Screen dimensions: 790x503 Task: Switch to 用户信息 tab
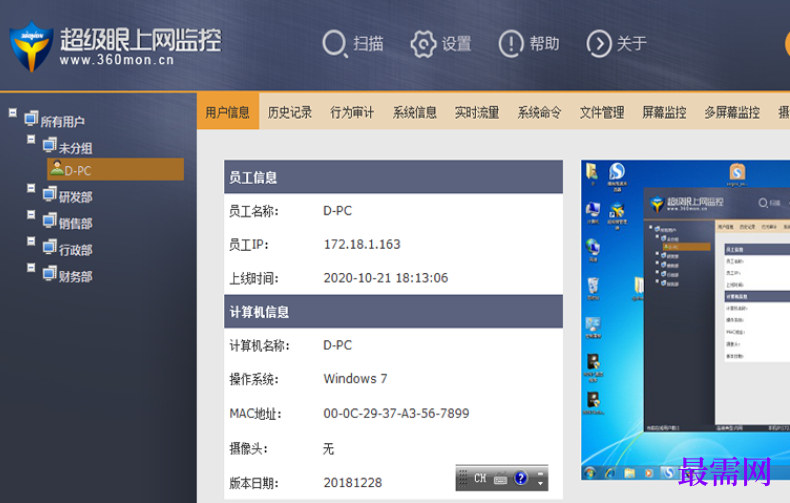pyautogui.click(x=228, y=112)
